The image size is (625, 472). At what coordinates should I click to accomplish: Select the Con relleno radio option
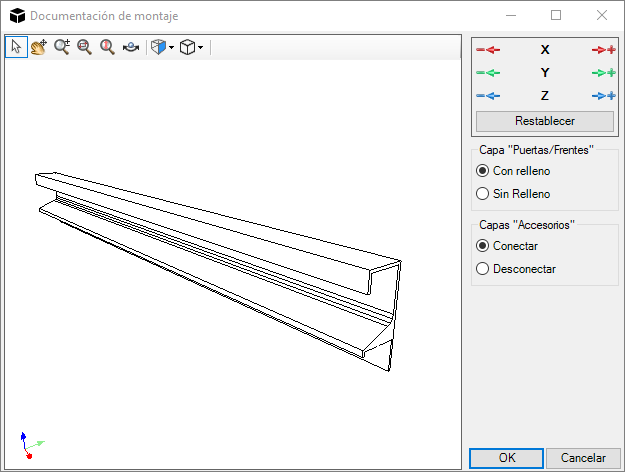[513, 171]
